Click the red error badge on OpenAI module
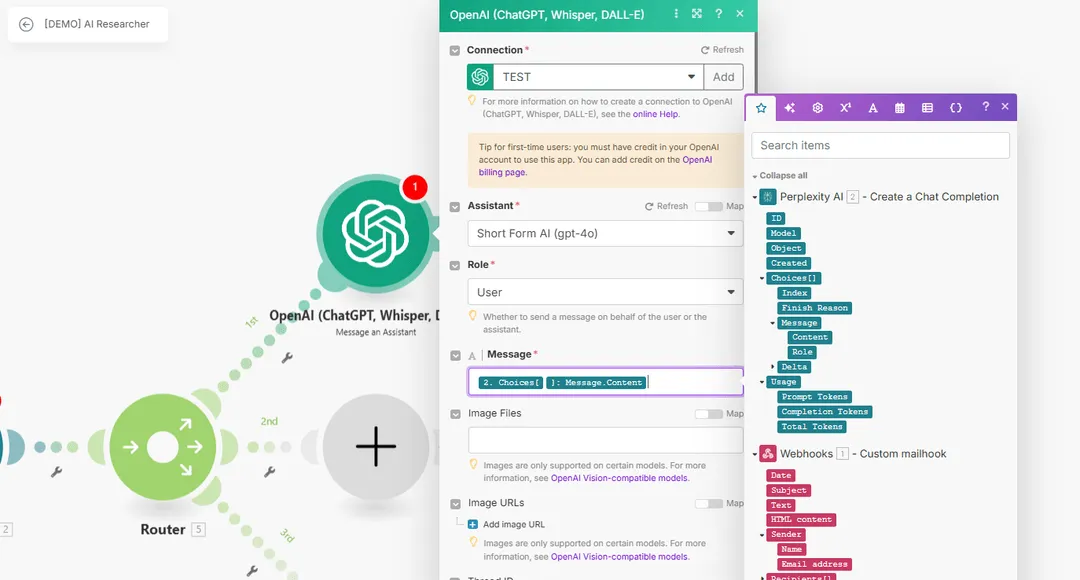This screenshot has height=580, width=1080. [415, 187]
